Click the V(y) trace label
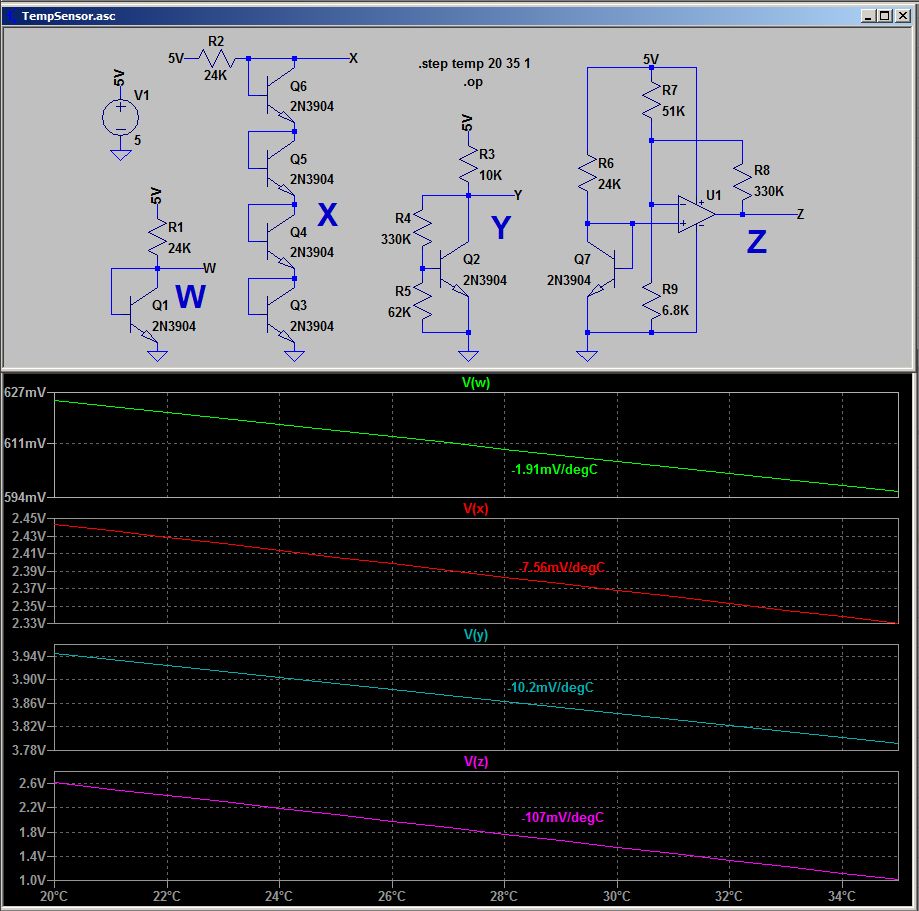919x911 pixels. coord(475,634)
